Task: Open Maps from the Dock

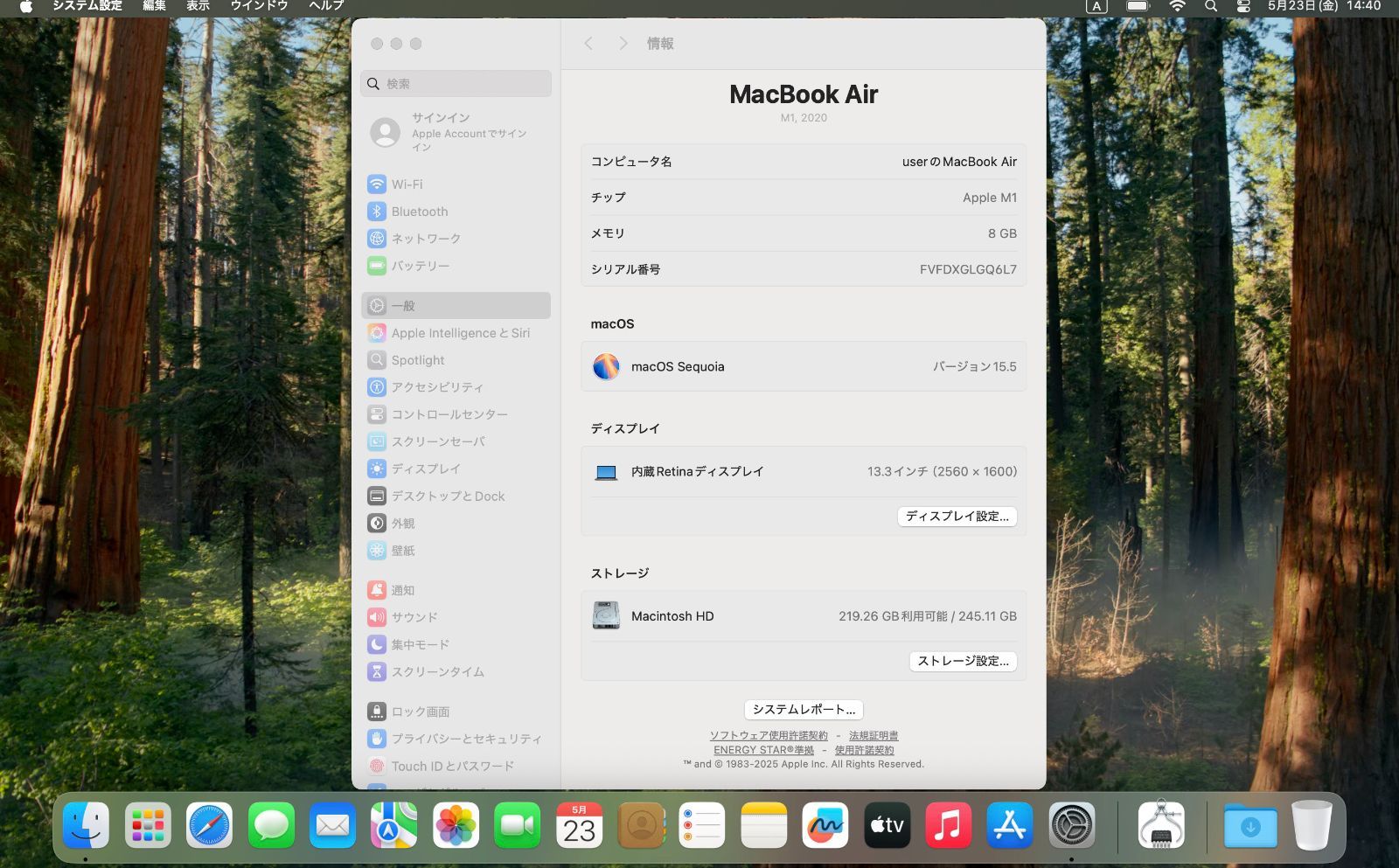Action: 394,825
